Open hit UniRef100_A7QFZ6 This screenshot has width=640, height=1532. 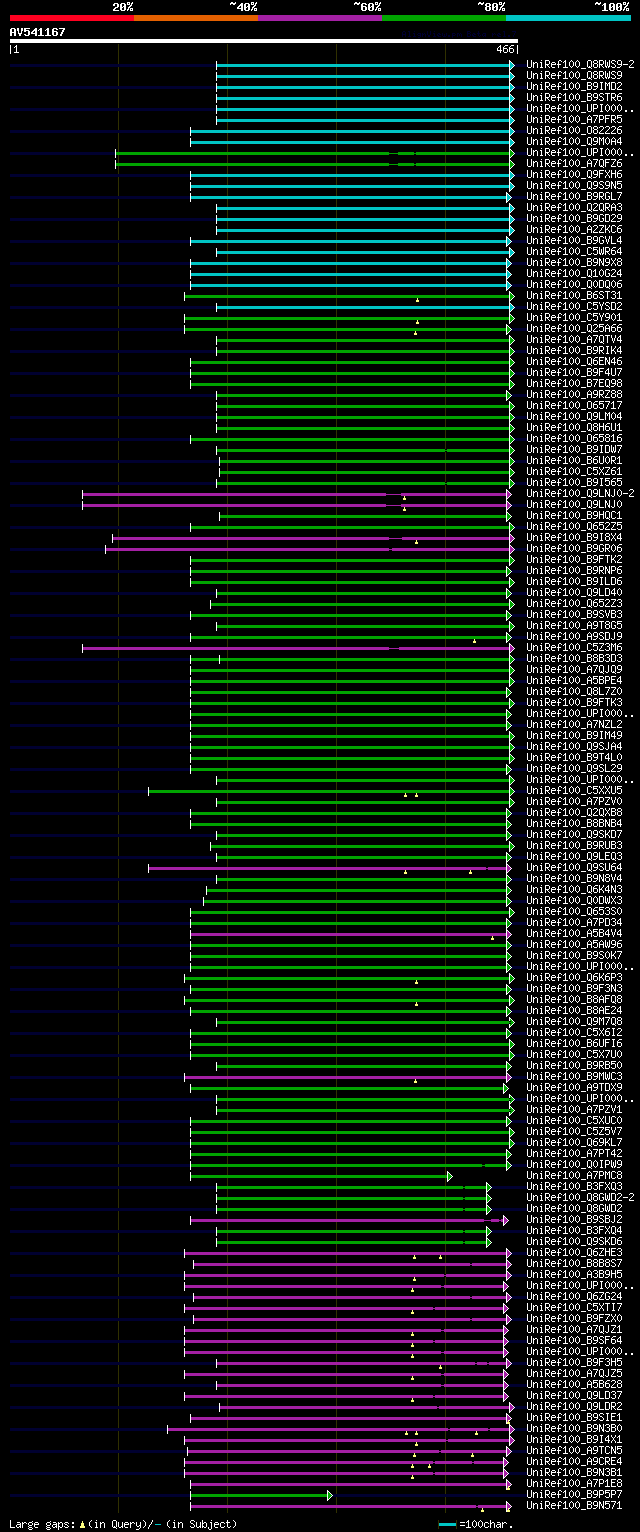pos(574,163)
